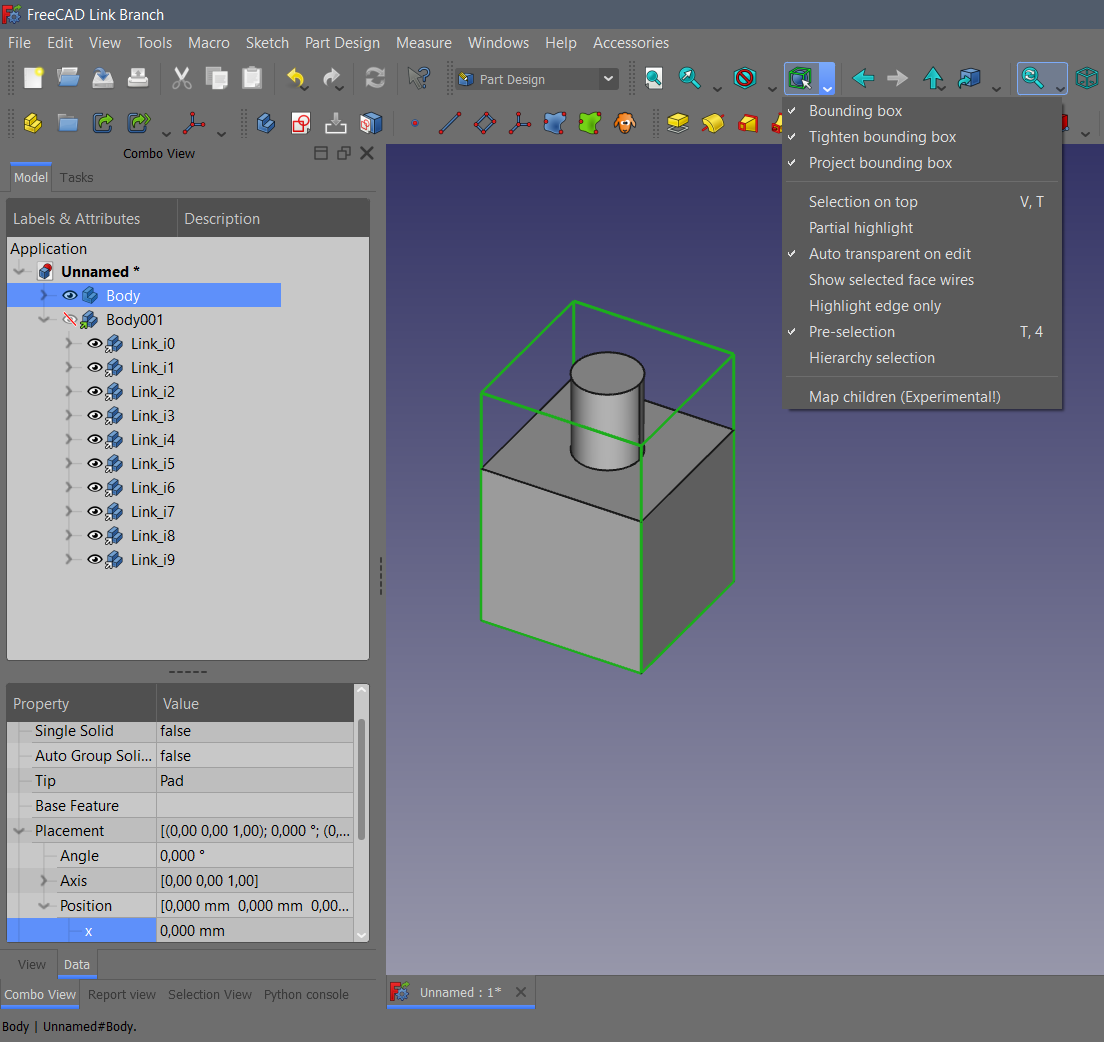Screen dimensions: 1104x1042
Task: Click the Undo arrow icon
Action: 296,78
